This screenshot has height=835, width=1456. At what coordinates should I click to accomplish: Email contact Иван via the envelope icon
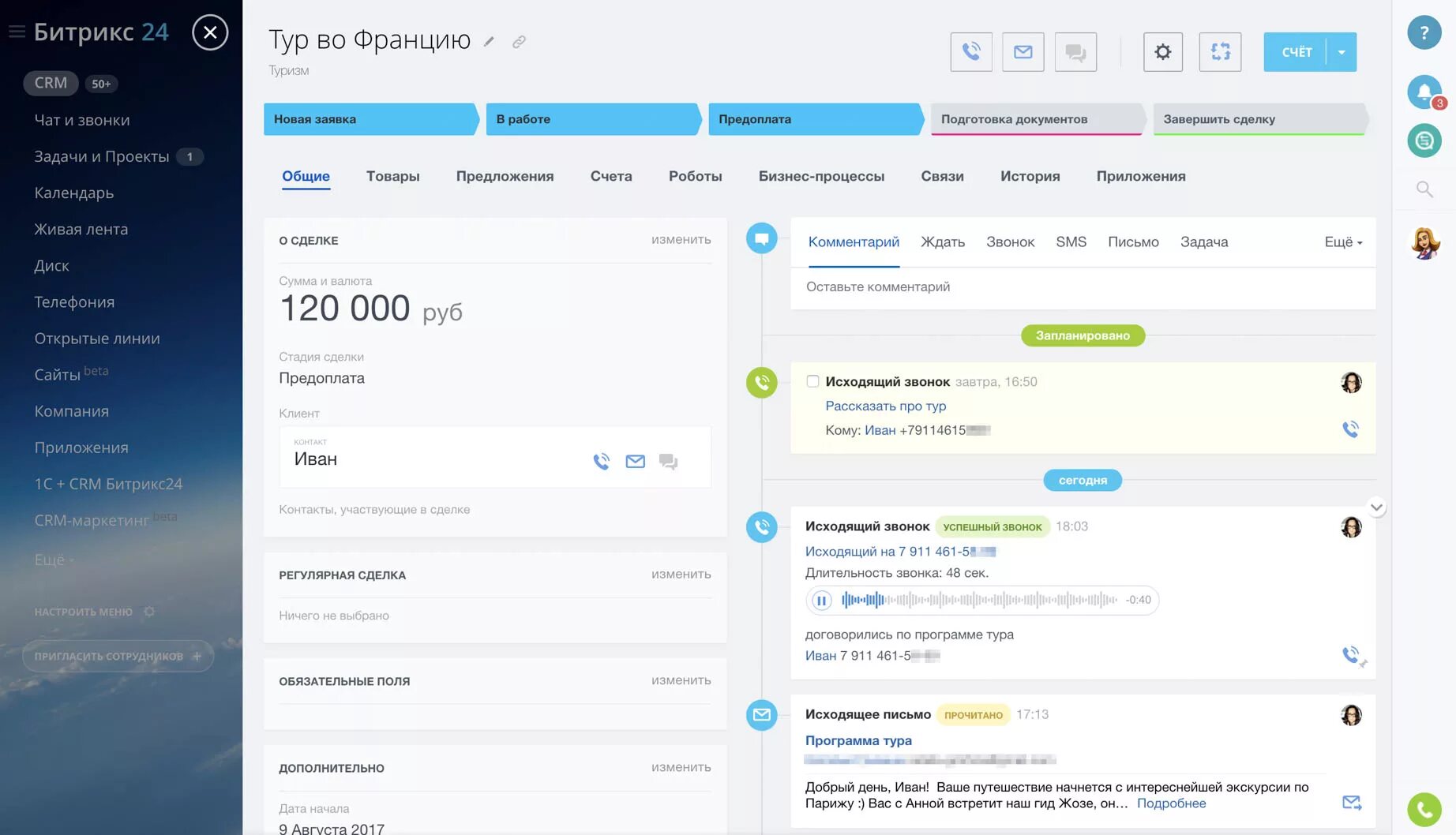coord(635,460)
